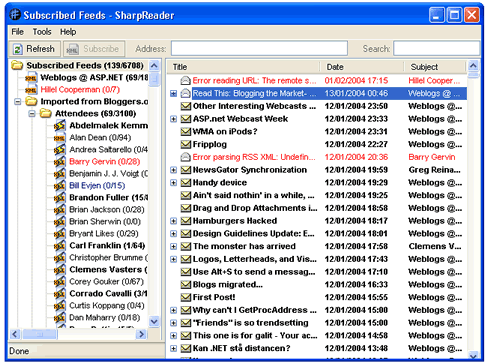Screen dimensions: 488x364
Task: Open the Use Alt+S to send a message item
Action: [x=254, y=272]
